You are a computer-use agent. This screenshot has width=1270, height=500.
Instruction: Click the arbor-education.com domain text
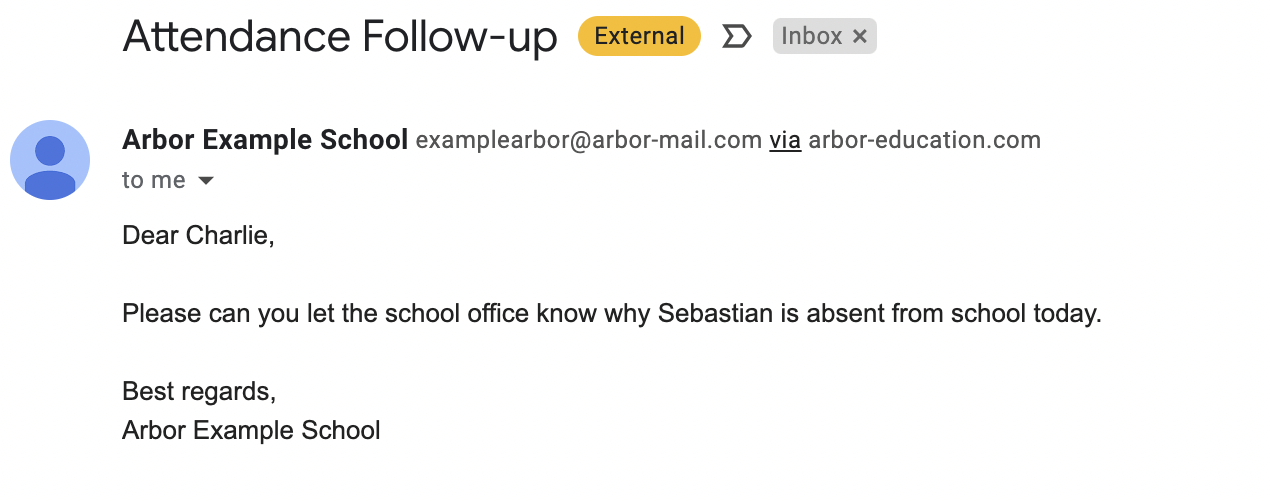924,140
